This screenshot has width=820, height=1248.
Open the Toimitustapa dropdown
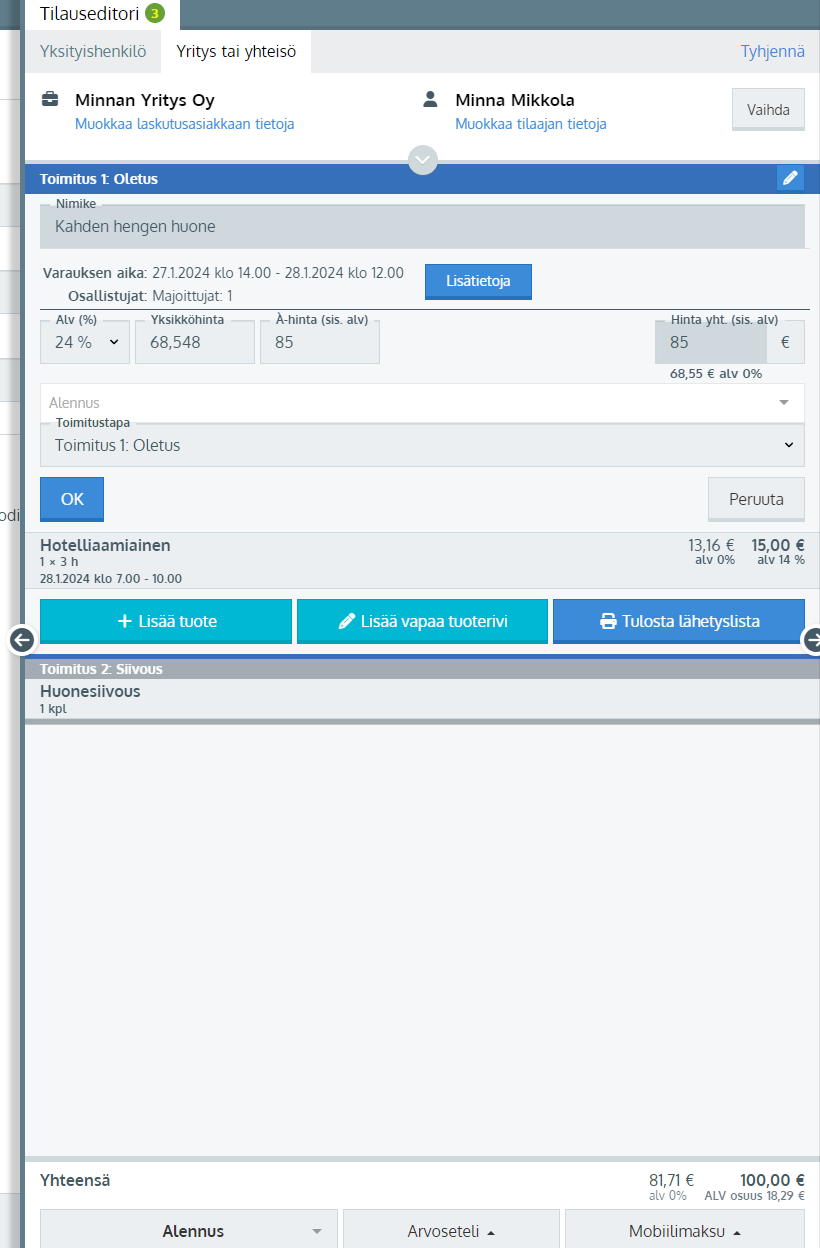422,446
